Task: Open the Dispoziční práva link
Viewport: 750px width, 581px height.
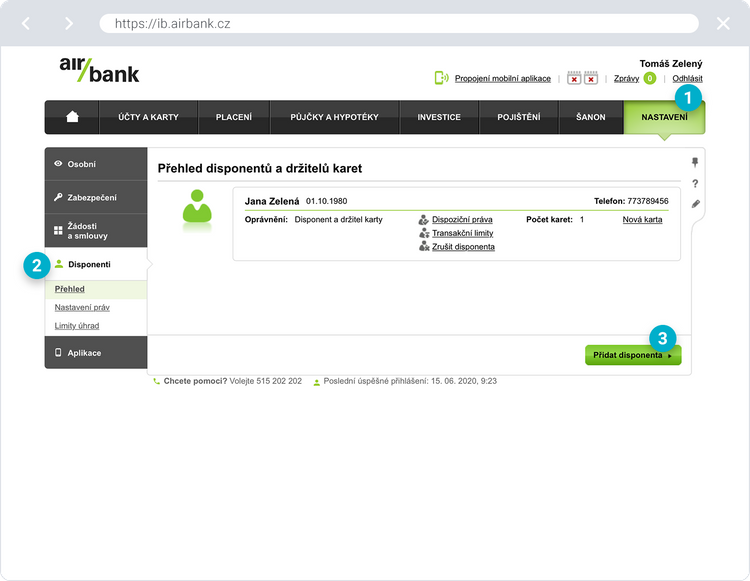Action: pyautogui.click(x=461, y=219)
